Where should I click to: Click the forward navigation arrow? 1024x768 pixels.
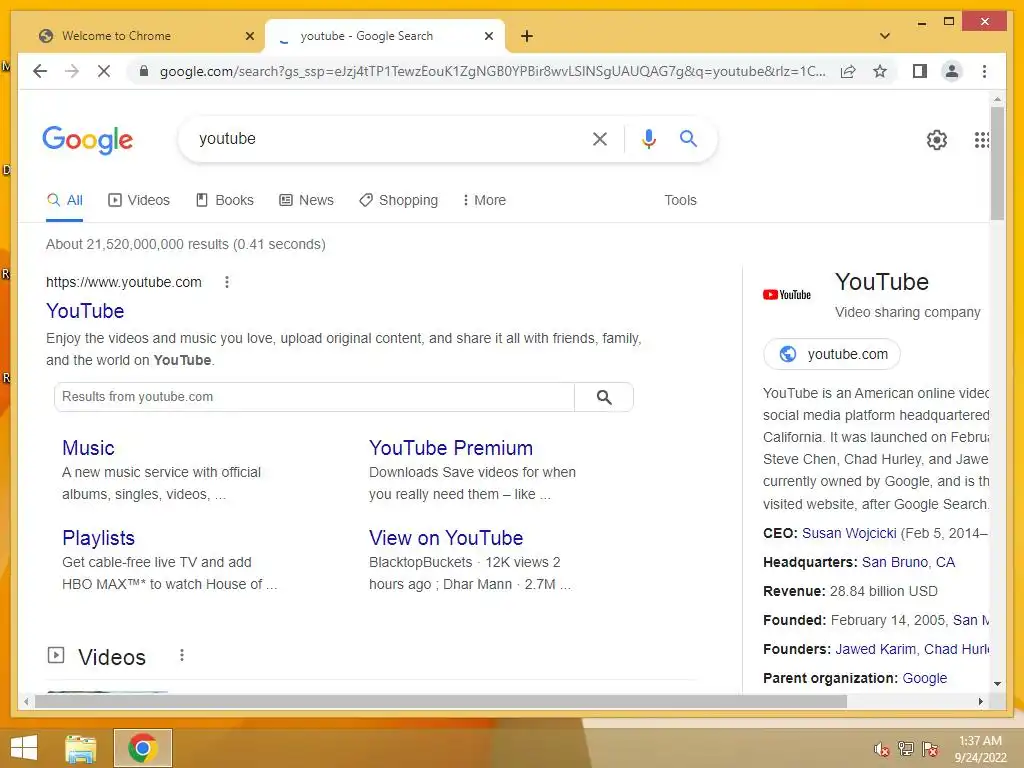tap(72, 71)
